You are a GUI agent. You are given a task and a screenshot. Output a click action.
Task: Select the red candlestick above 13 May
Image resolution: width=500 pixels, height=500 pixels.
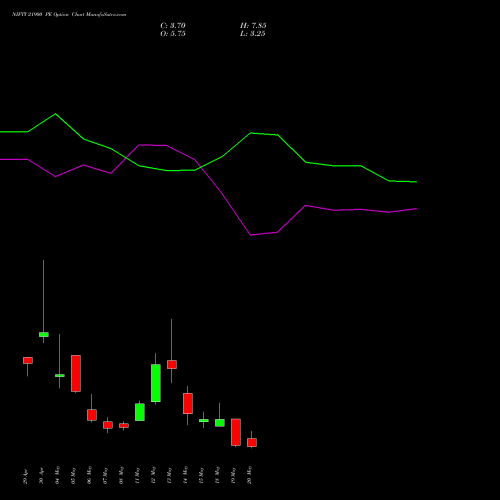pos(172,364)
